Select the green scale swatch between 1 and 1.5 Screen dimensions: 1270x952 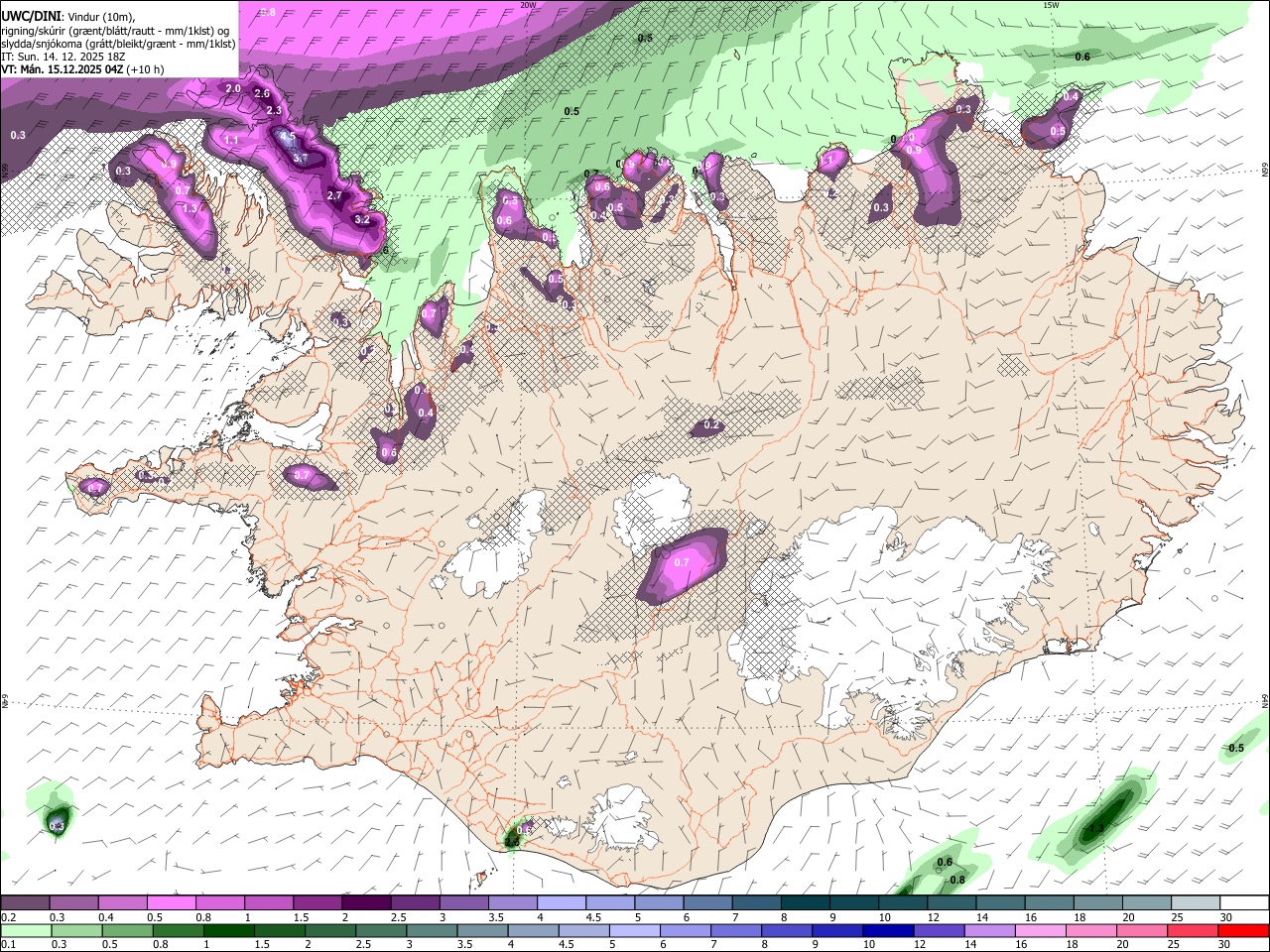click(228, 930)
